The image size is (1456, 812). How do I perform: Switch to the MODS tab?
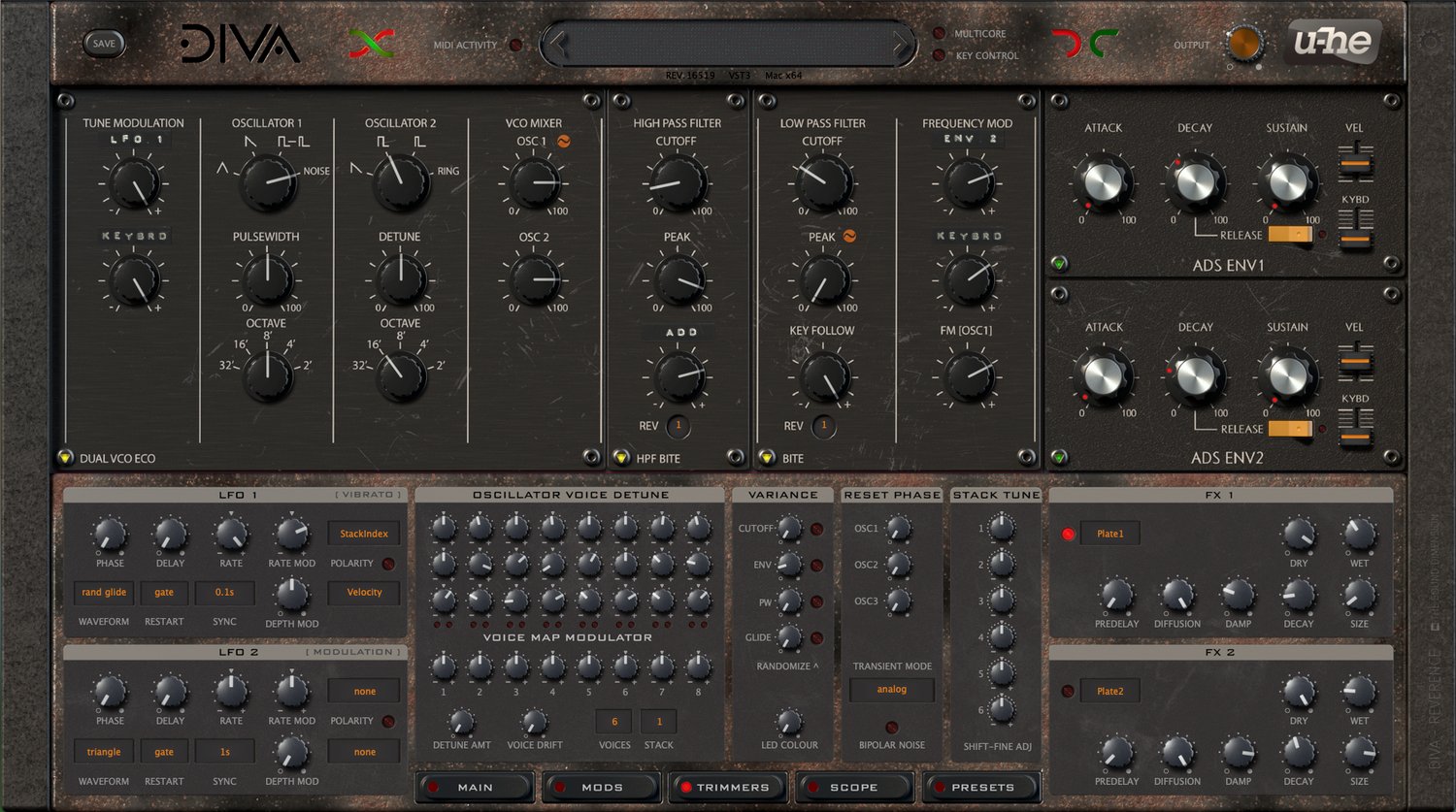[x=602, y=787]
